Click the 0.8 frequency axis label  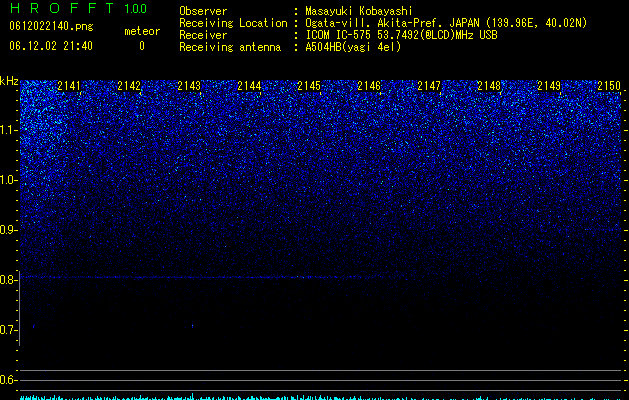(x=8, y=280)
